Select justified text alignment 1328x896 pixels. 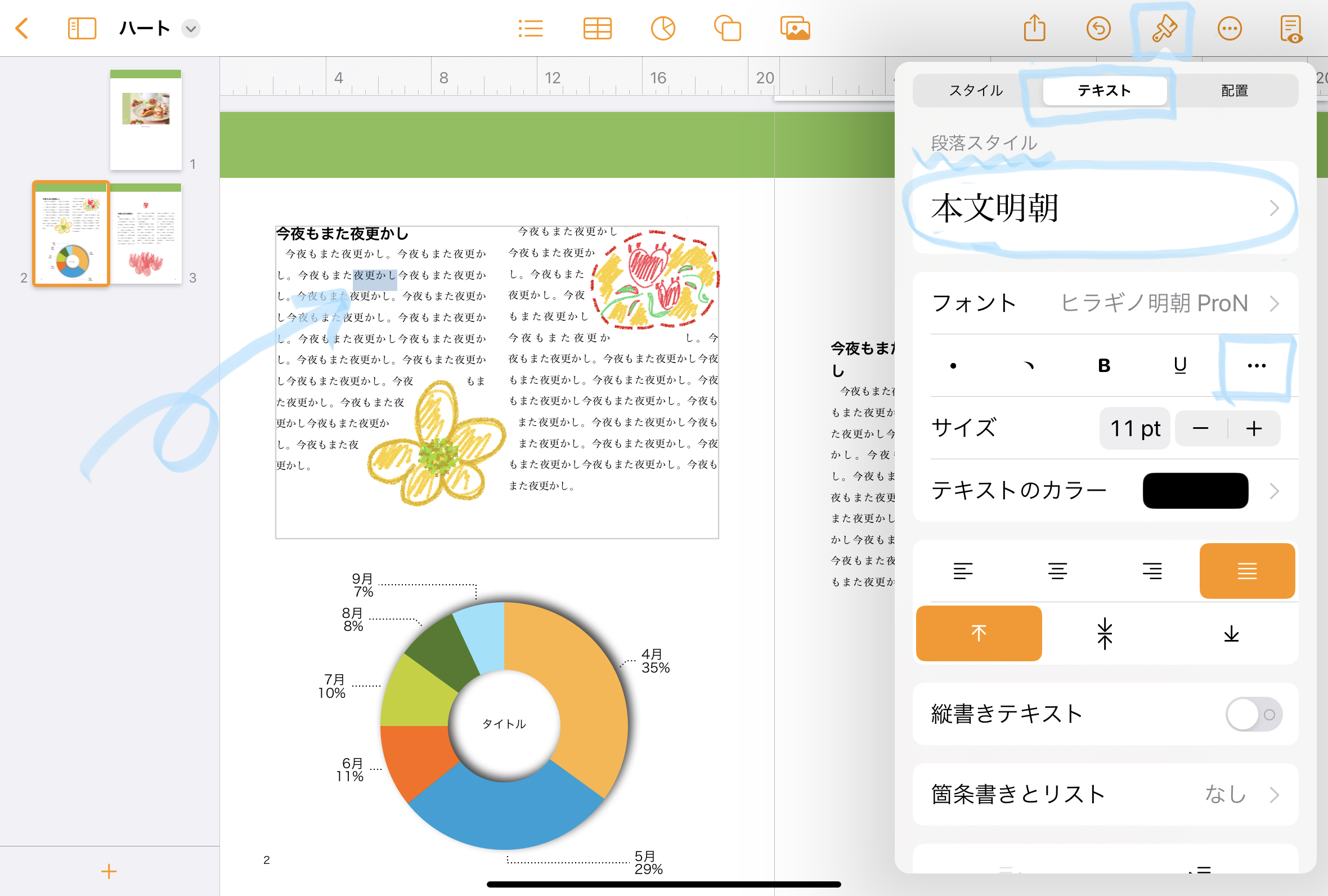pyautogui.click(x=1246, y=571)
